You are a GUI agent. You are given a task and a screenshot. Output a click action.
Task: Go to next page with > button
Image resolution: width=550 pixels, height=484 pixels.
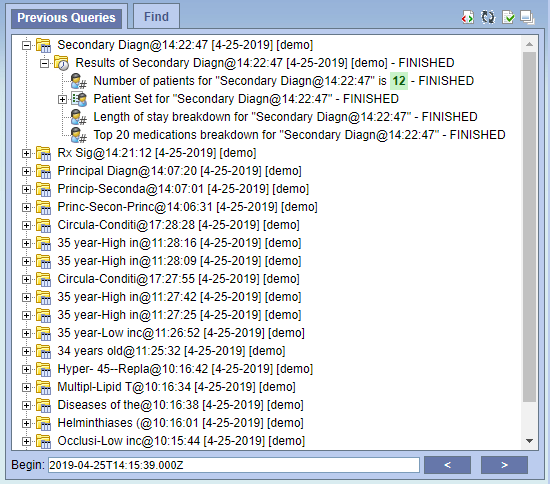504,465
